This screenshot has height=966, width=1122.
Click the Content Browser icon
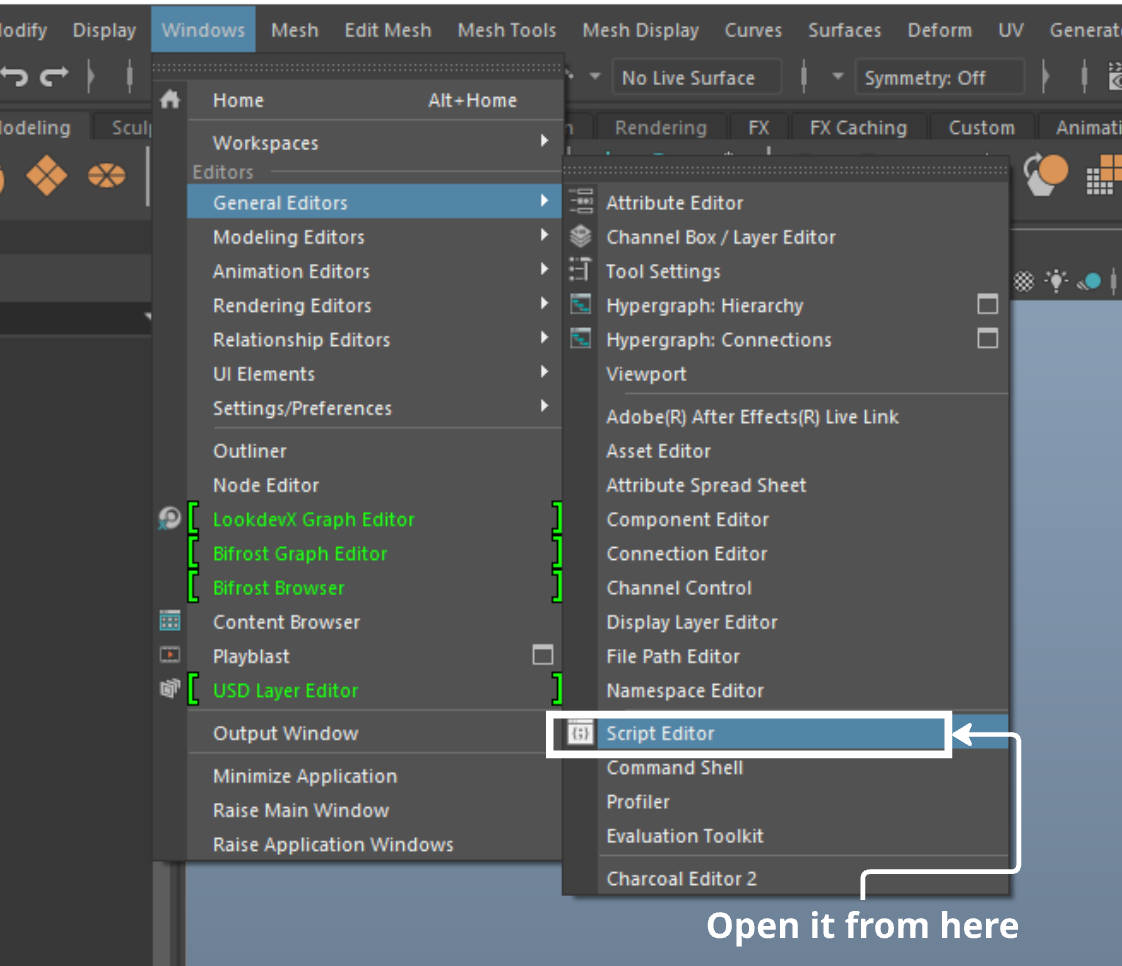tap(170, 622)
